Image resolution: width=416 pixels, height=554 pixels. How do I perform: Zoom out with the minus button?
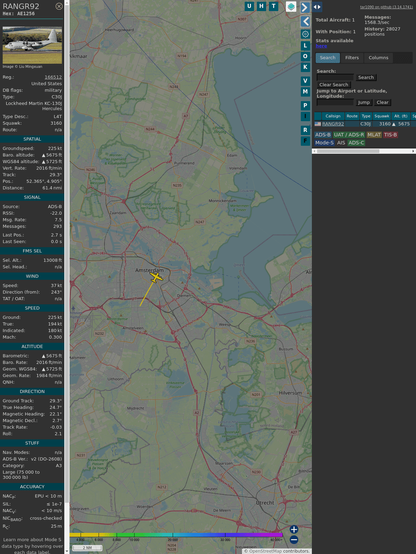tap(294, 540)
